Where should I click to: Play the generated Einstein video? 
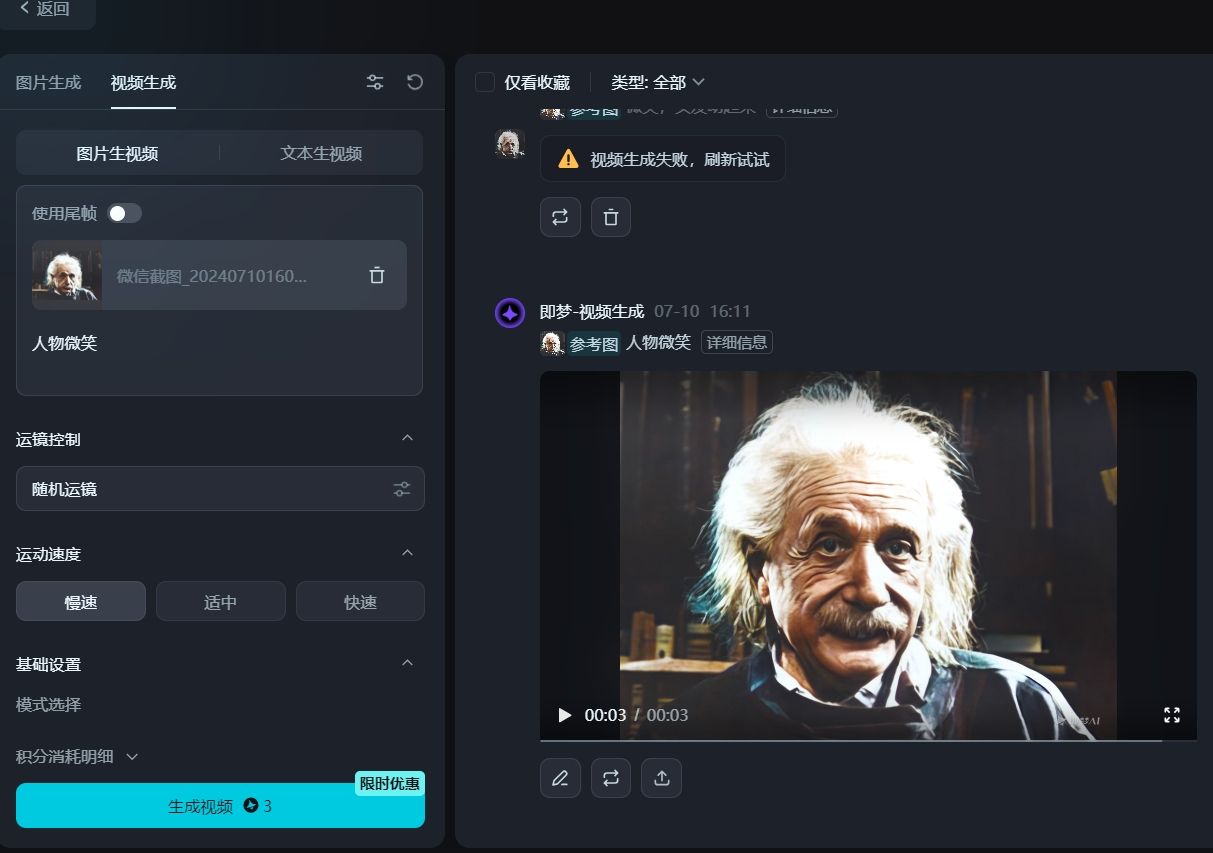tap(563, 714)
